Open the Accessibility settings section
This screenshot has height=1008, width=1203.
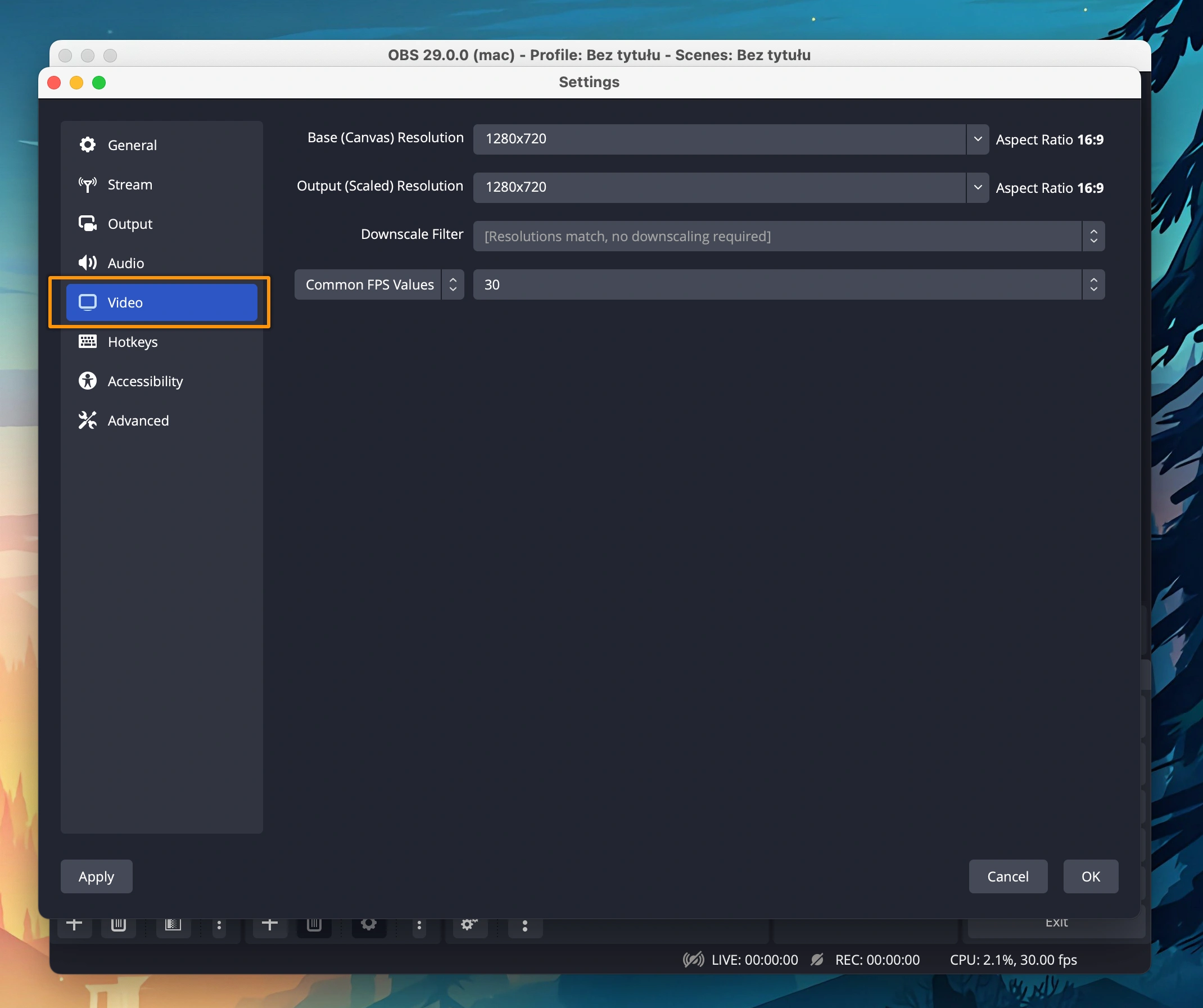[145, 381]
